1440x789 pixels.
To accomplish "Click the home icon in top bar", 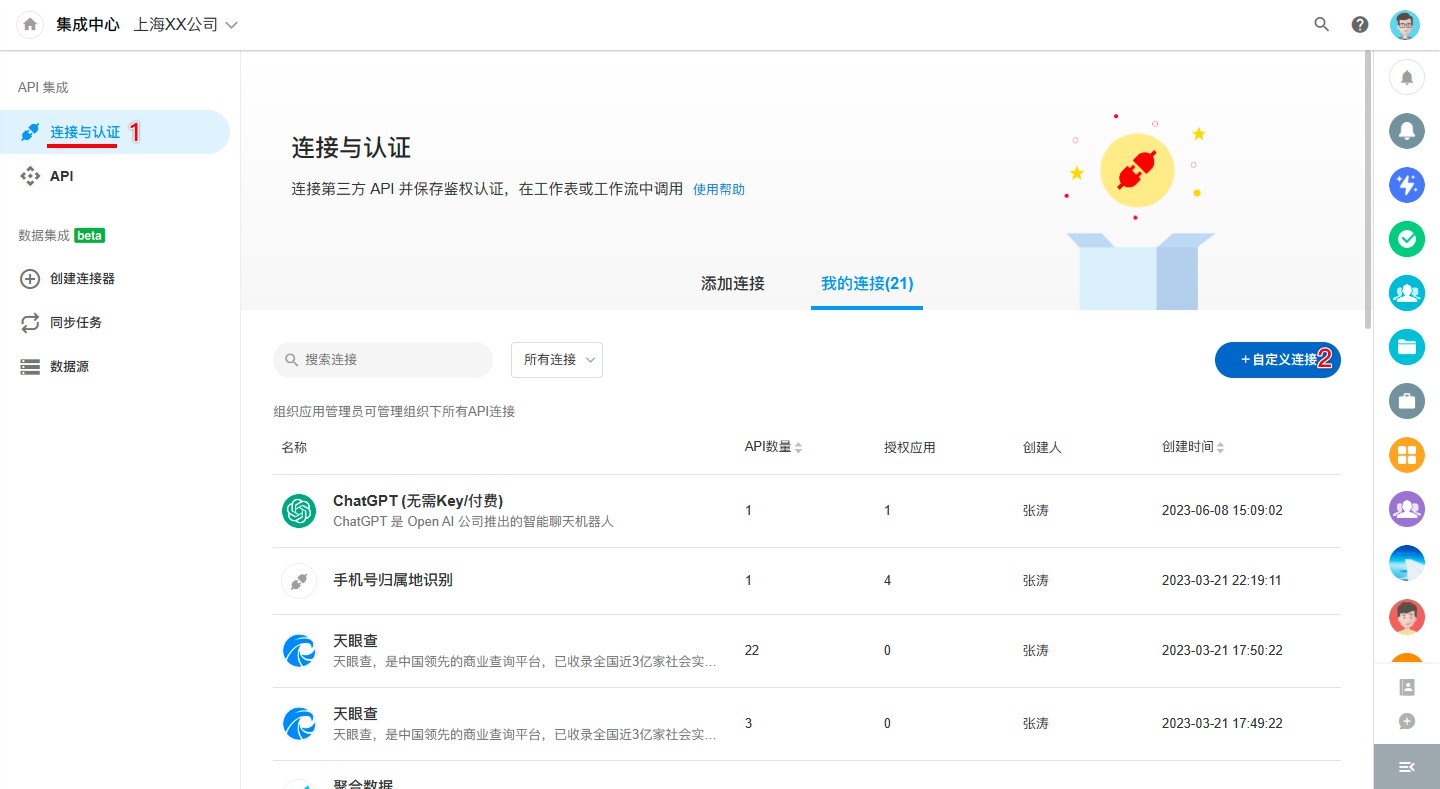I will 30,25.
